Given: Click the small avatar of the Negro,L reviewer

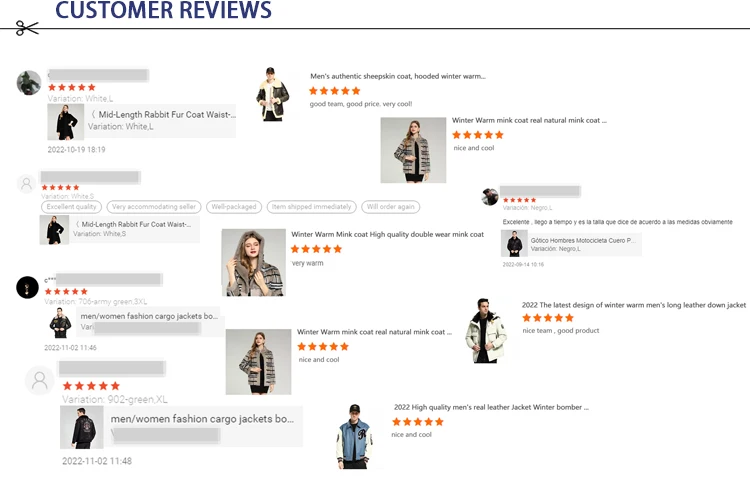Looking at the screenshot, I should tap(490, 197).
